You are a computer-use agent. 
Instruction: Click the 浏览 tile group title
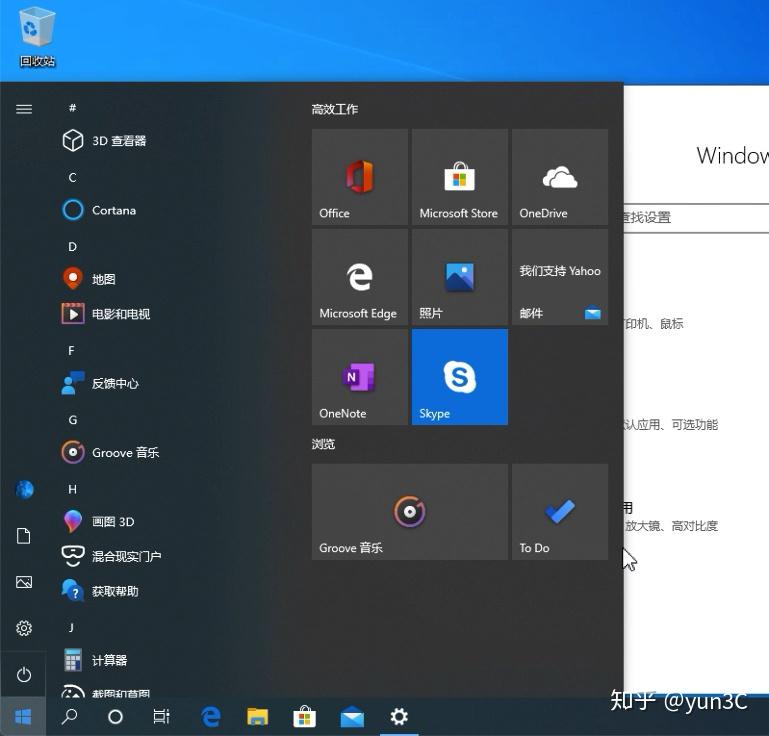click(323, 444)
